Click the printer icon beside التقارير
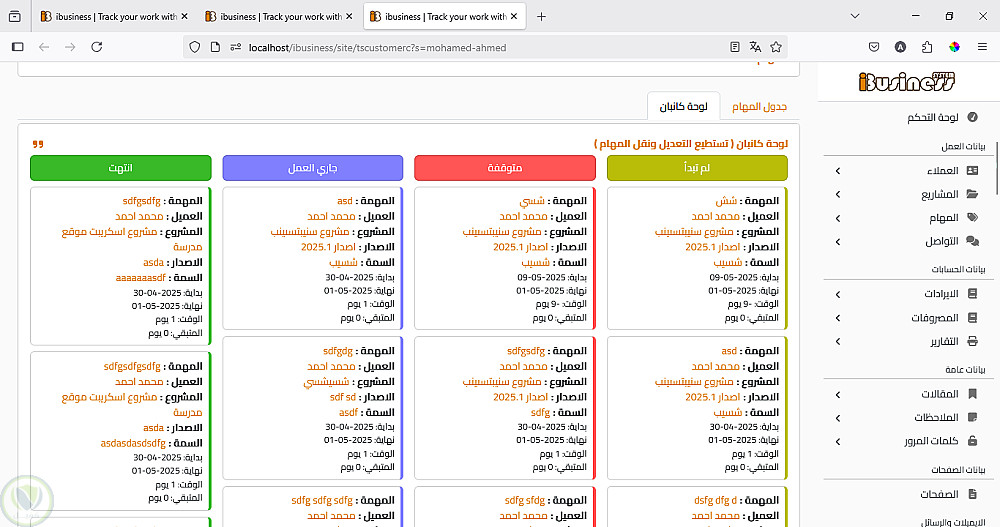The height and width of the screenshot is (527, 1000). (972, 341)
